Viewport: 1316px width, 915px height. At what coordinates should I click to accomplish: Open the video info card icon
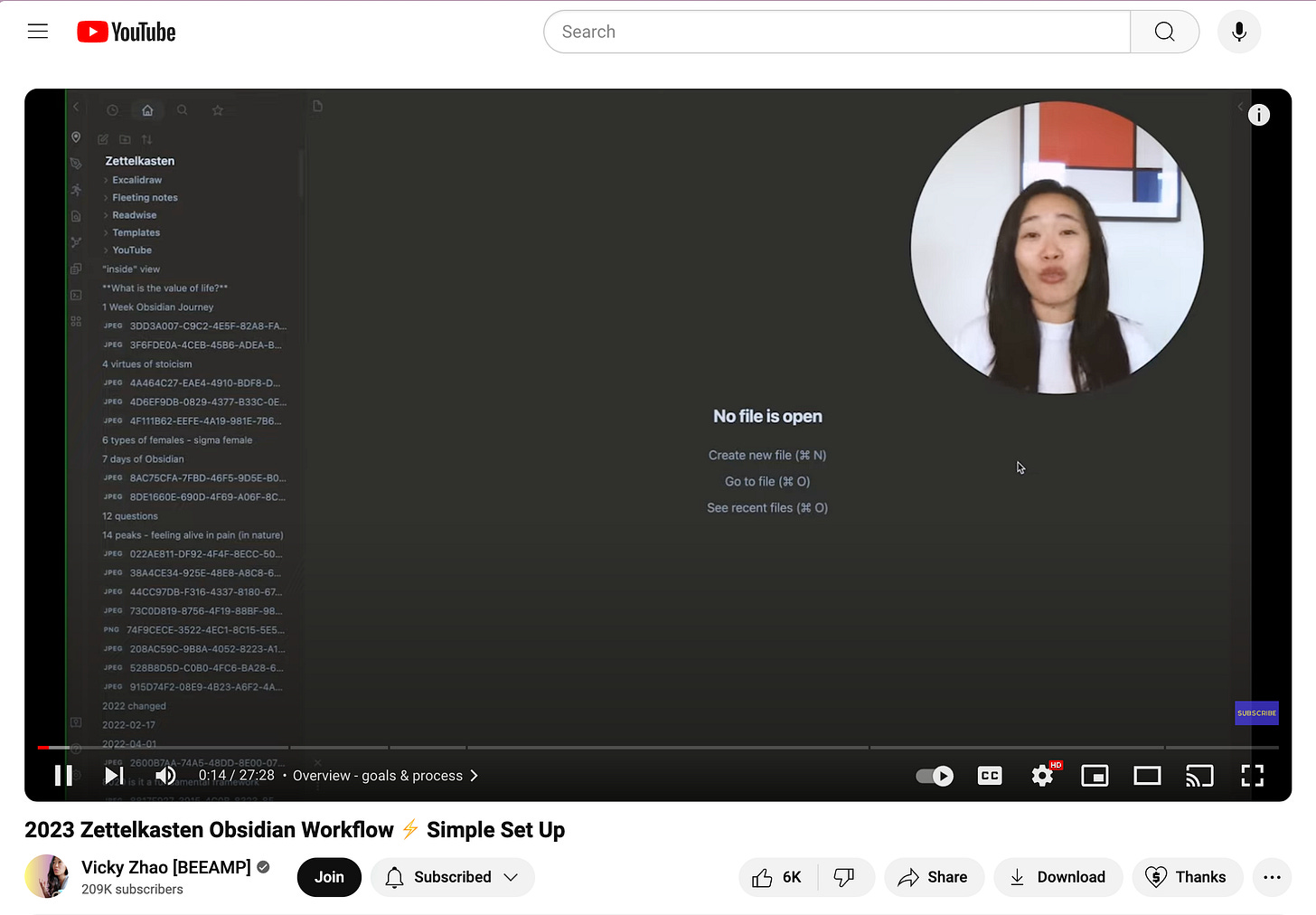point(1259,115)
